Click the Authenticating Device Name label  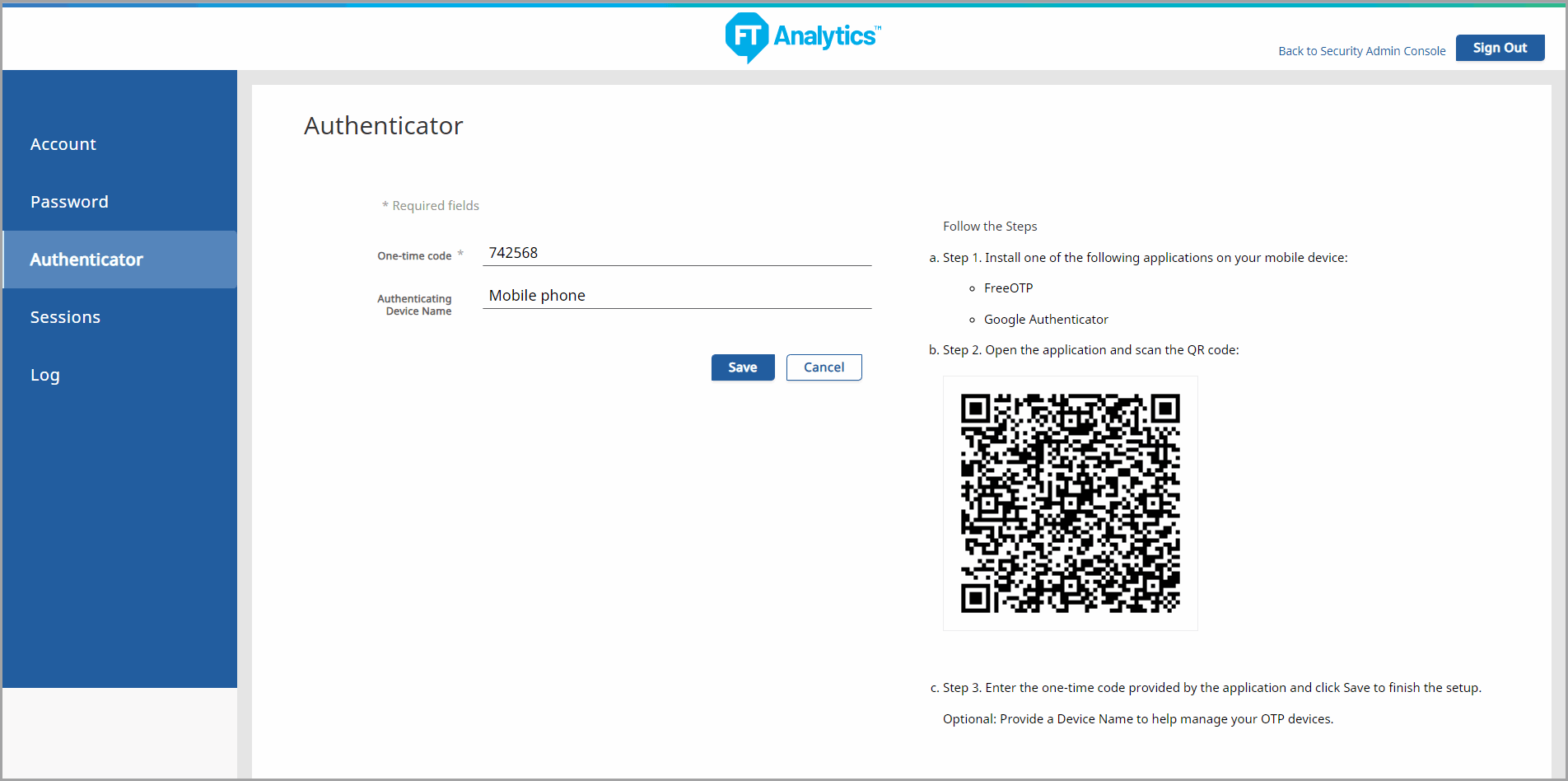click(415, 305)
